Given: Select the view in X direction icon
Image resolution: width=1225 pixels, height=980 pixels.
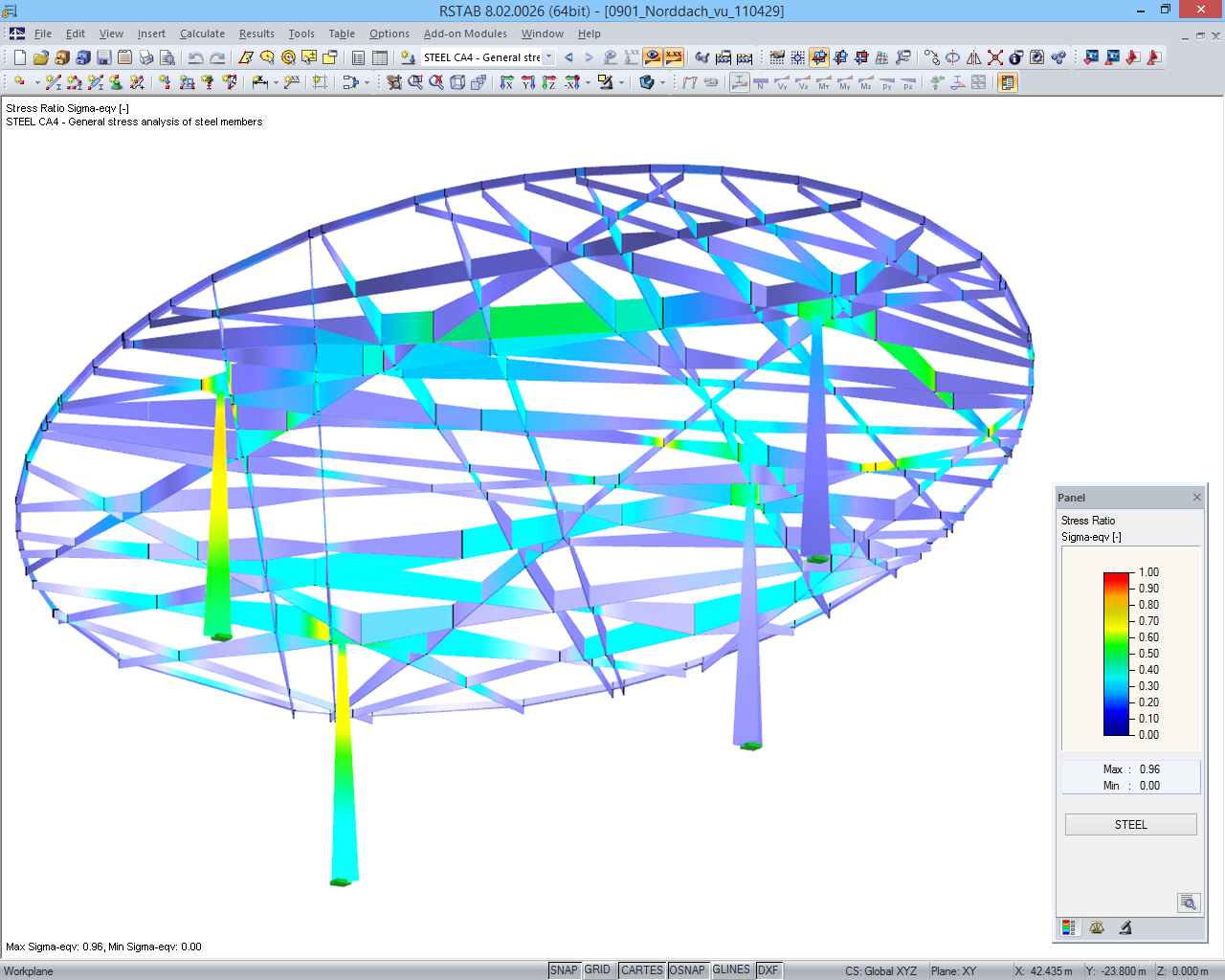Looking at the screenshot, I should (506, 82).
